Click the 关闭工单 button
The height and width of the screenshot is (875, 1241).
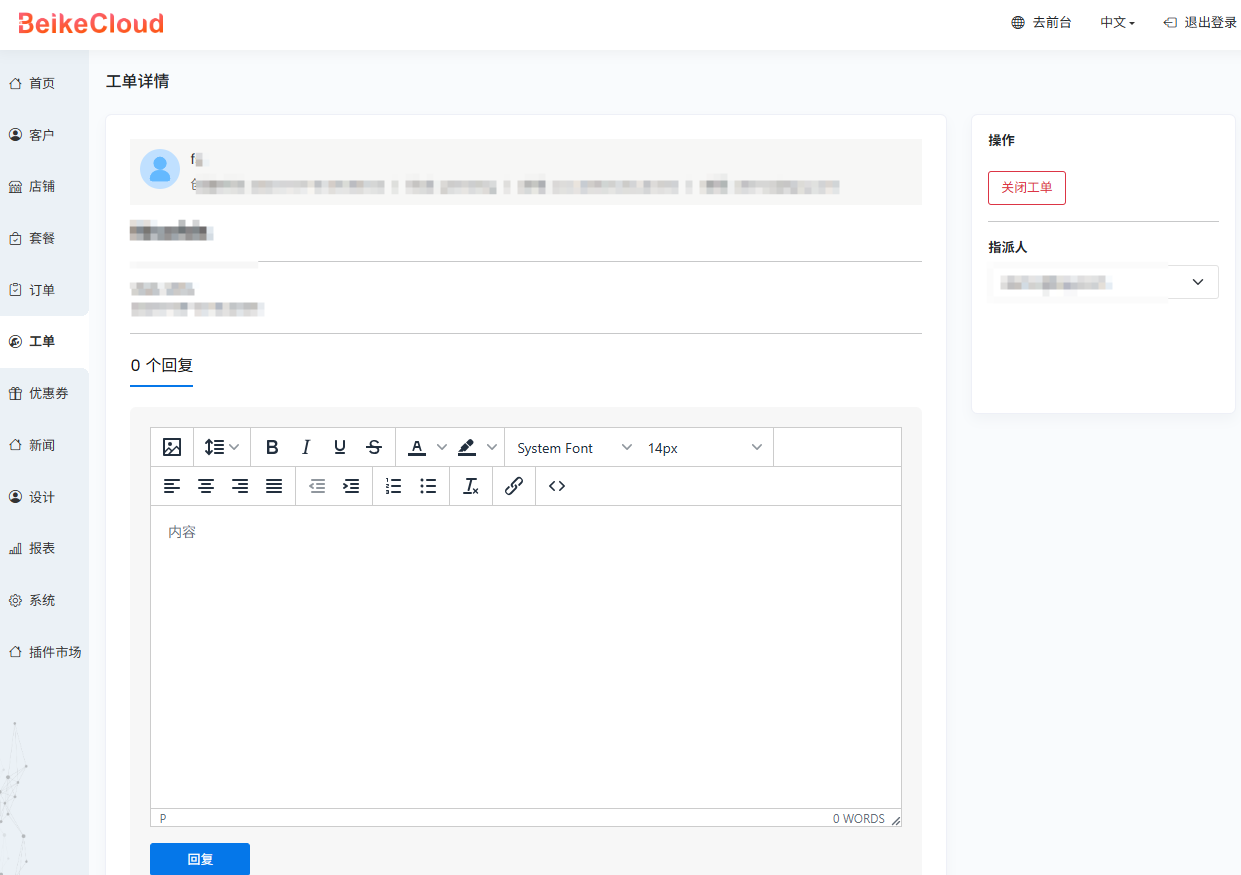click(1027, 188)
